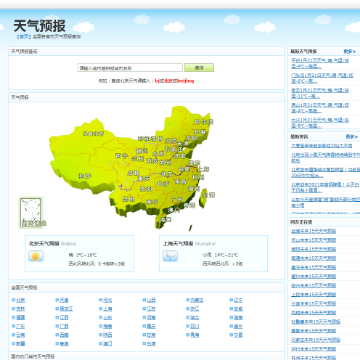Select 兰州 on the China map
This screenshot has height=360, width=360.
(x=138, y=159)
